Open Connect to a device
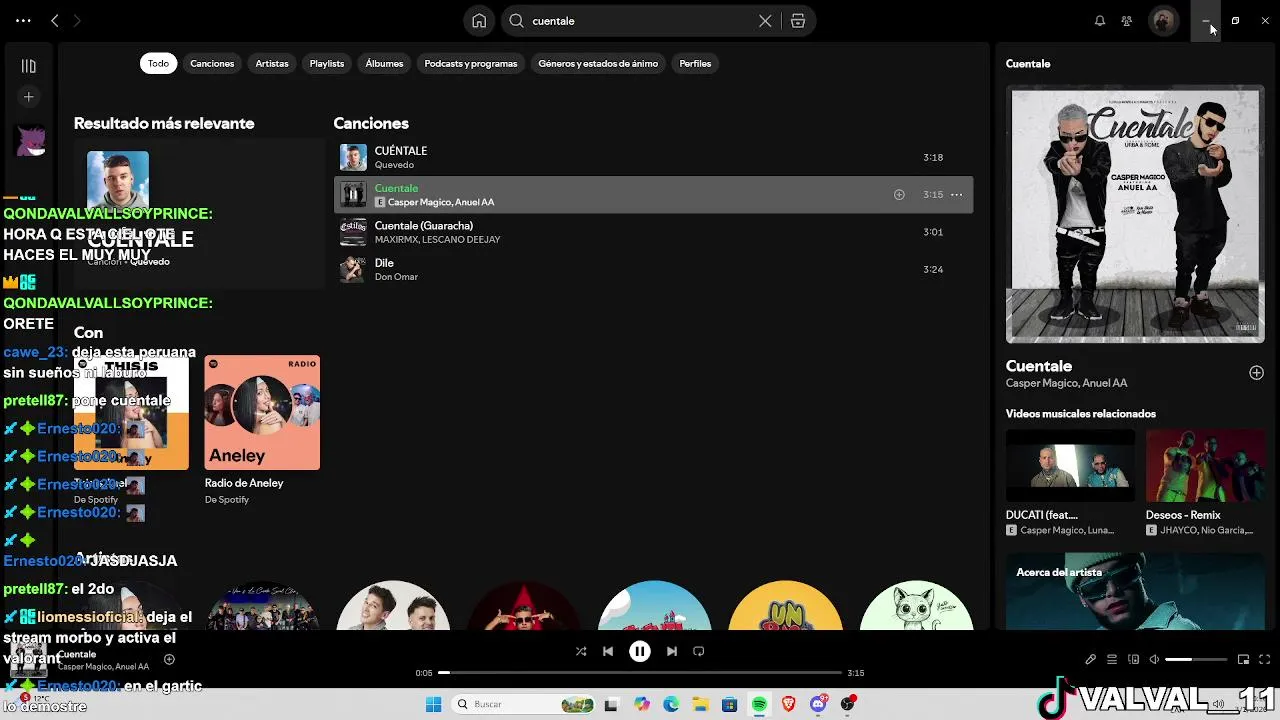 1133,660
